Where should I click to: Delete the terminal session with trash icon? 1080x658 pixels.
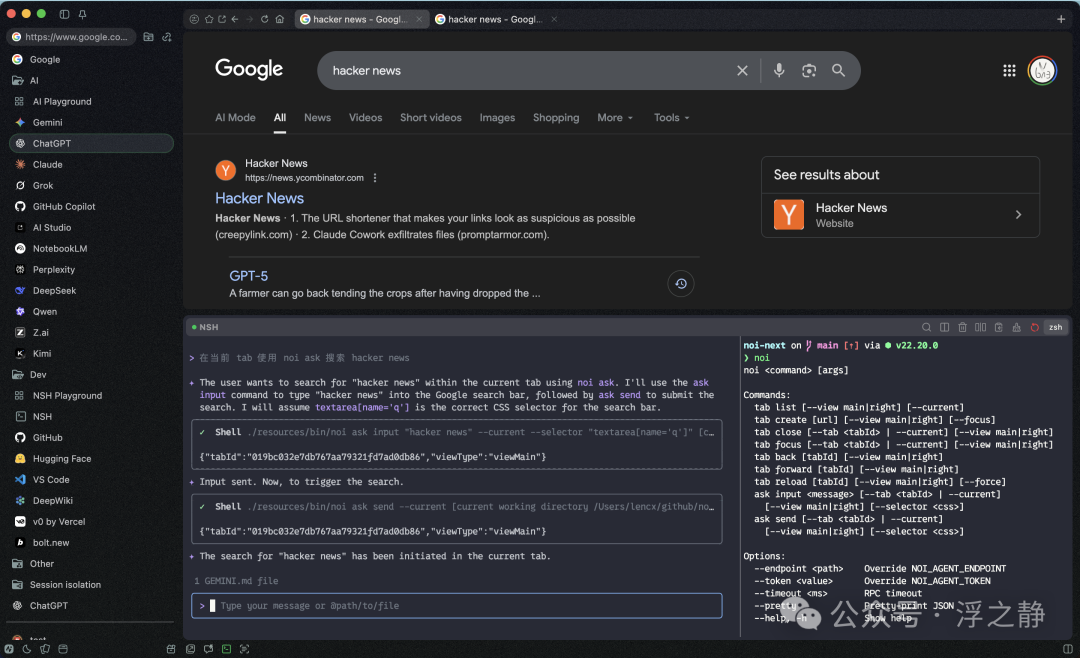[x=962, y=327]
